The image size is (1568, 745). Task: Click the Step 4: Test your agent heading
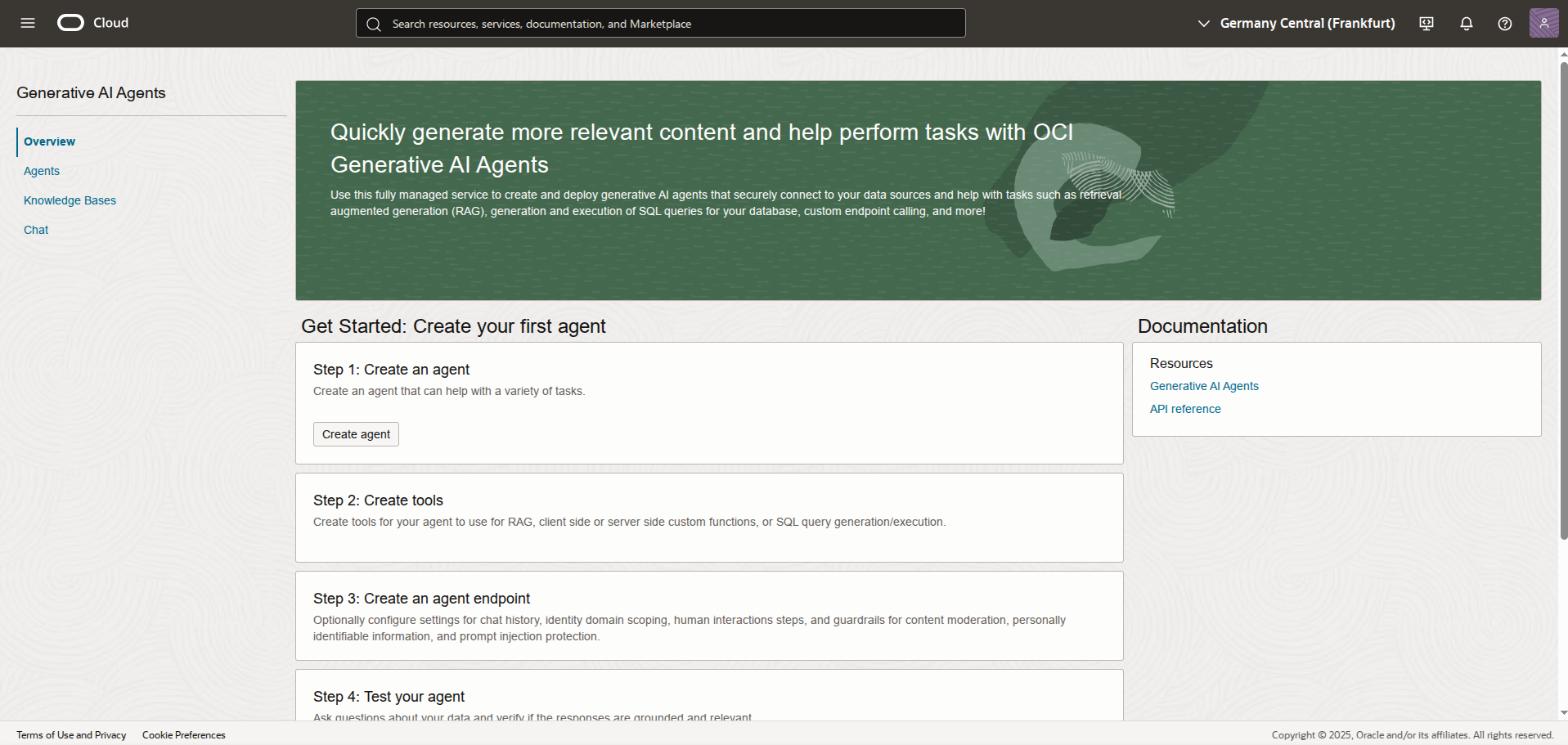(x=389, y=697)
